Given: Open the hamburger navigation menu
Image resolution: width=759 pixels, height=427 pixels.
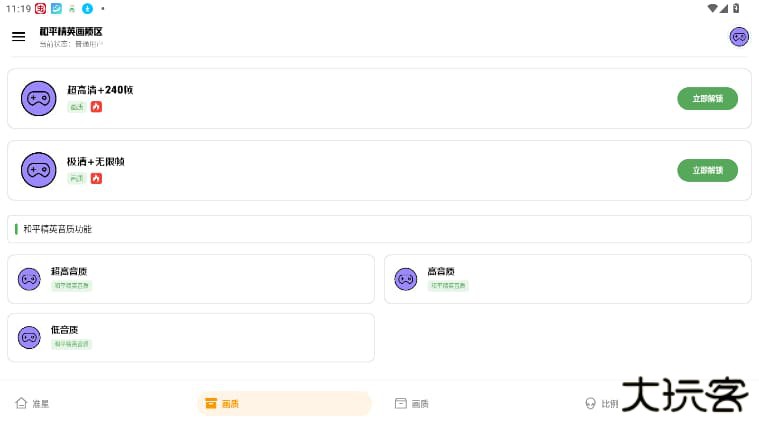Looking at the screenshot, I should (x=18, y=36).
